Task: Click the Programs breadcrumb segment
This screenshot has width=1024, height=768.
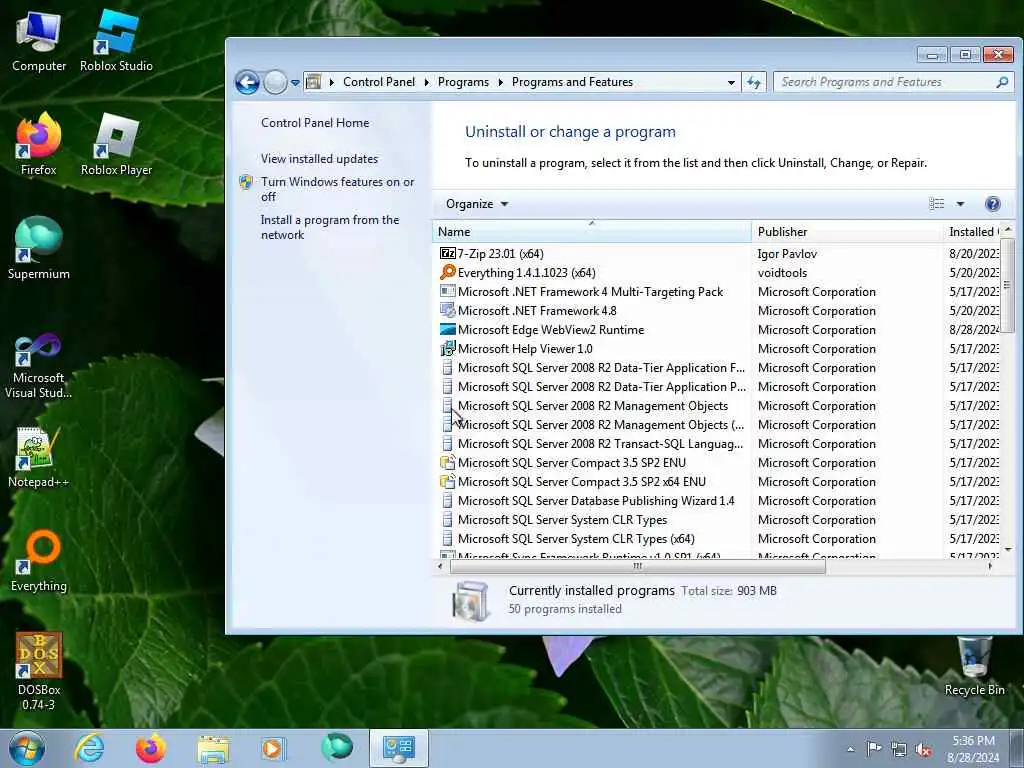Action: [x=463, y=82]
